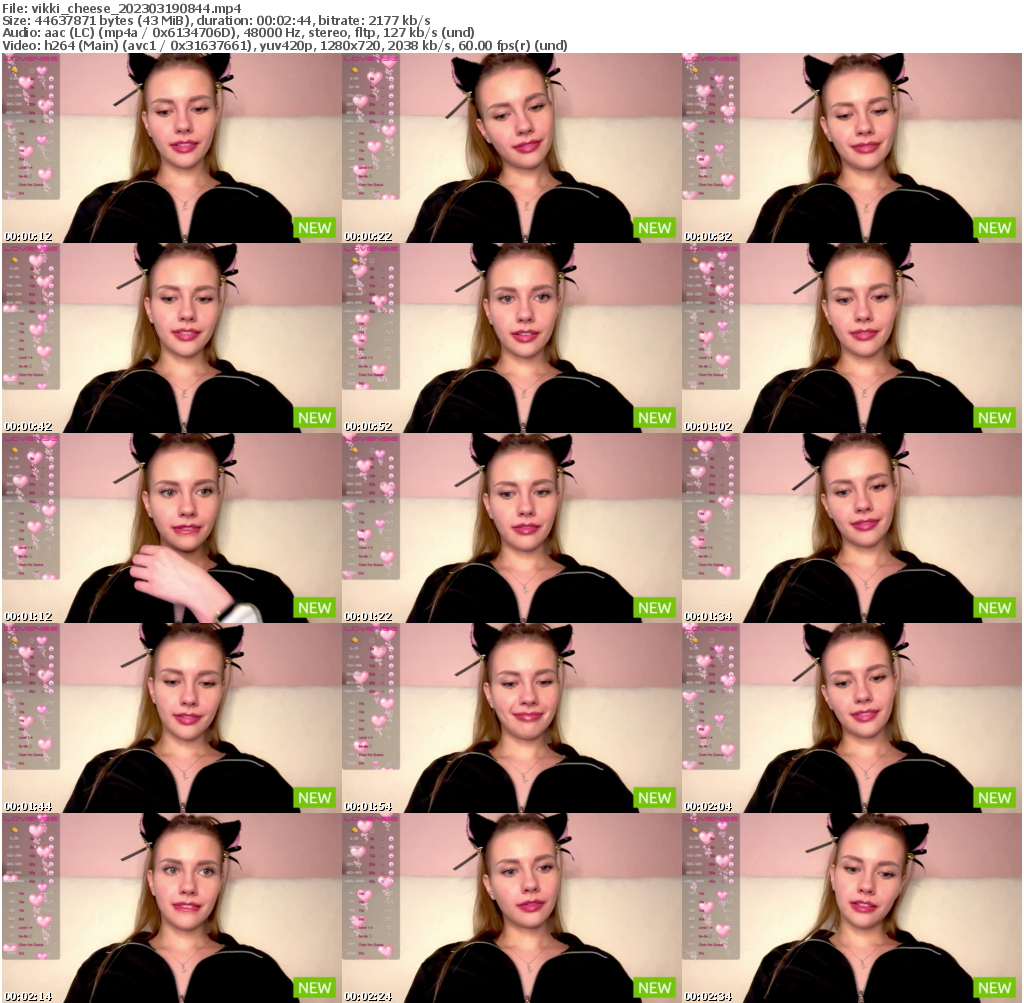The height and width of the screenshot is (1003, 1024).
Task: Select the pink heart graphic in the overlay
Action: [x=40, y=69]
